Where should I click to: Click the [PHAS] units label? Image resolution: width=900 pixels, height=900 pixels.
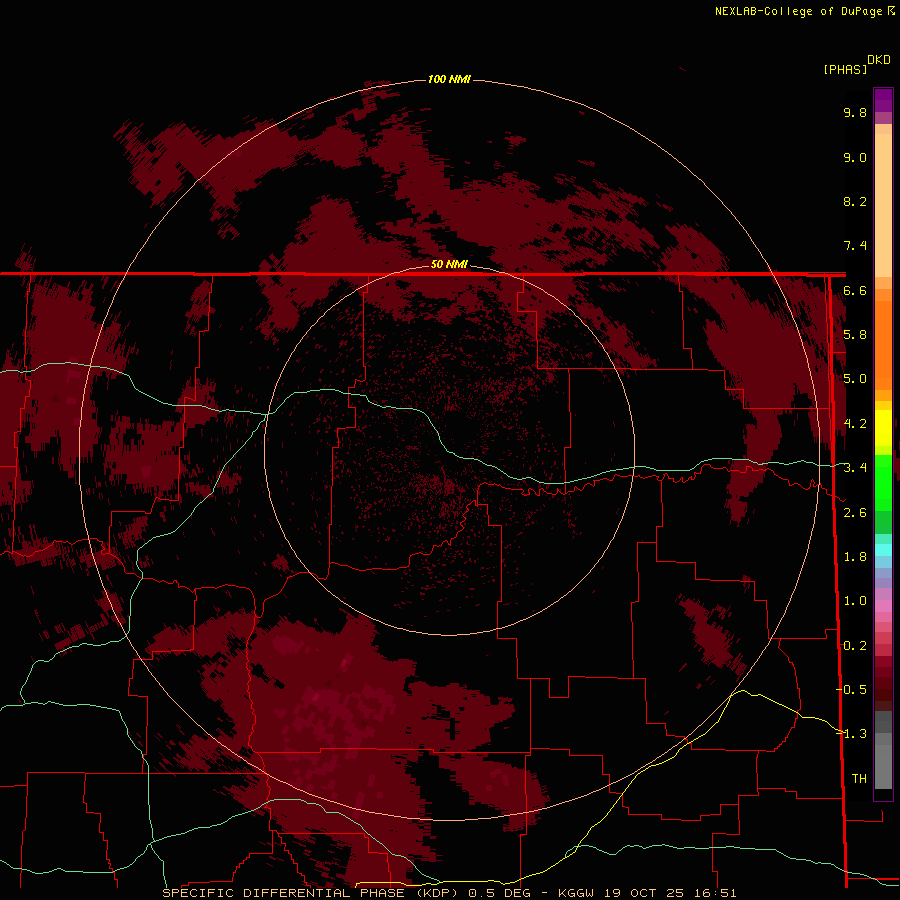(x=845, y=69)
